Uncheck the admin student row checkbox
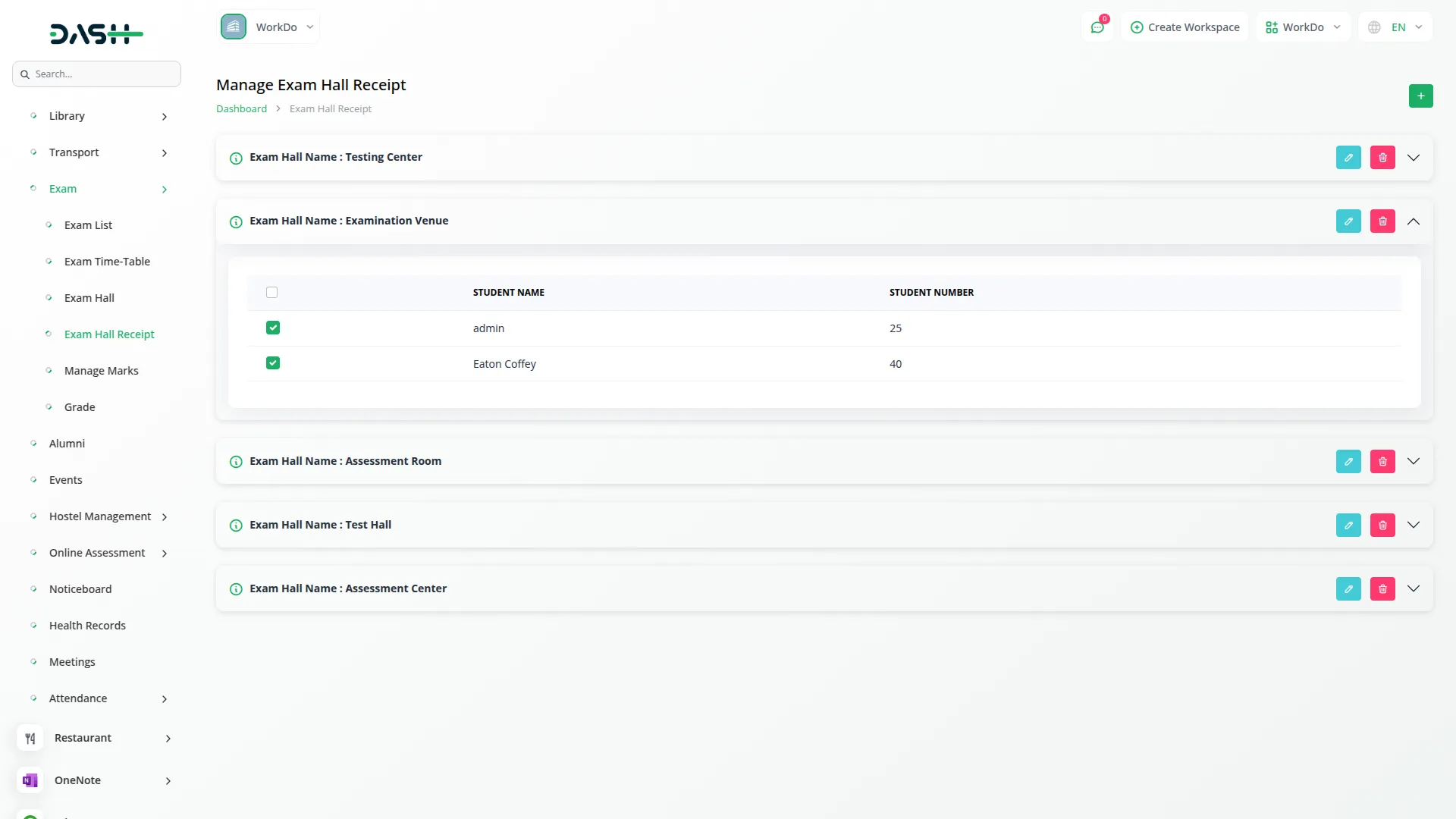Viewport: 1456px width, 819px height. point(272,328)
